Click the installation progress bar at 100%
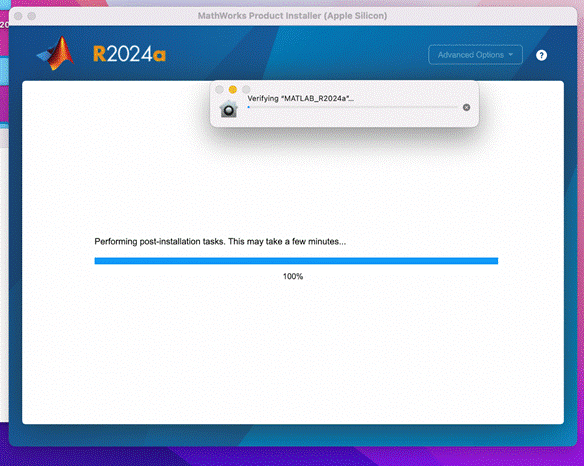The height and width of the screenshot is (466, 584). (x=296, y=261)
